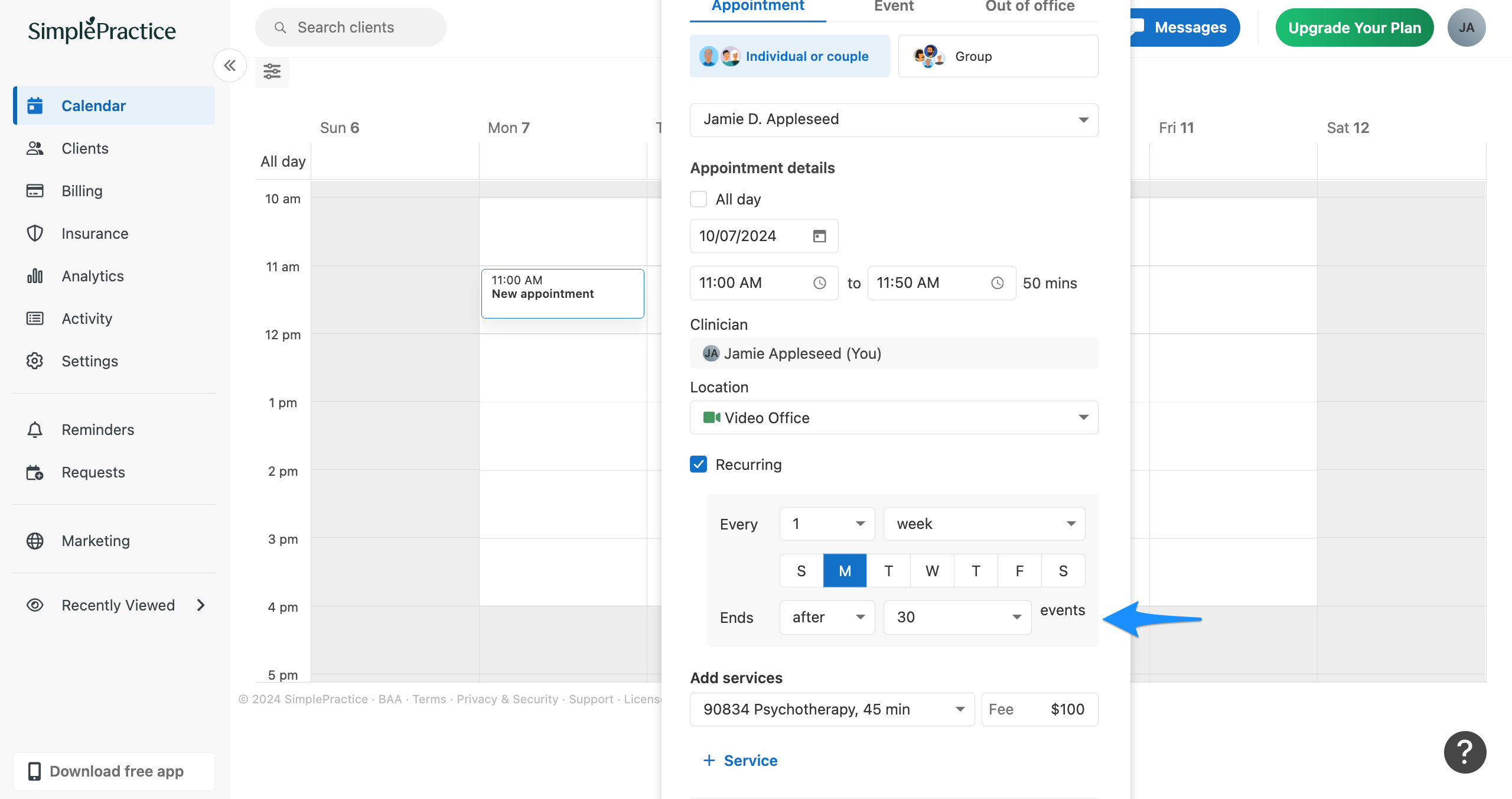The image size is (1512, 799).
Task: Click the Help question mark button
Action: (1464, 752)
